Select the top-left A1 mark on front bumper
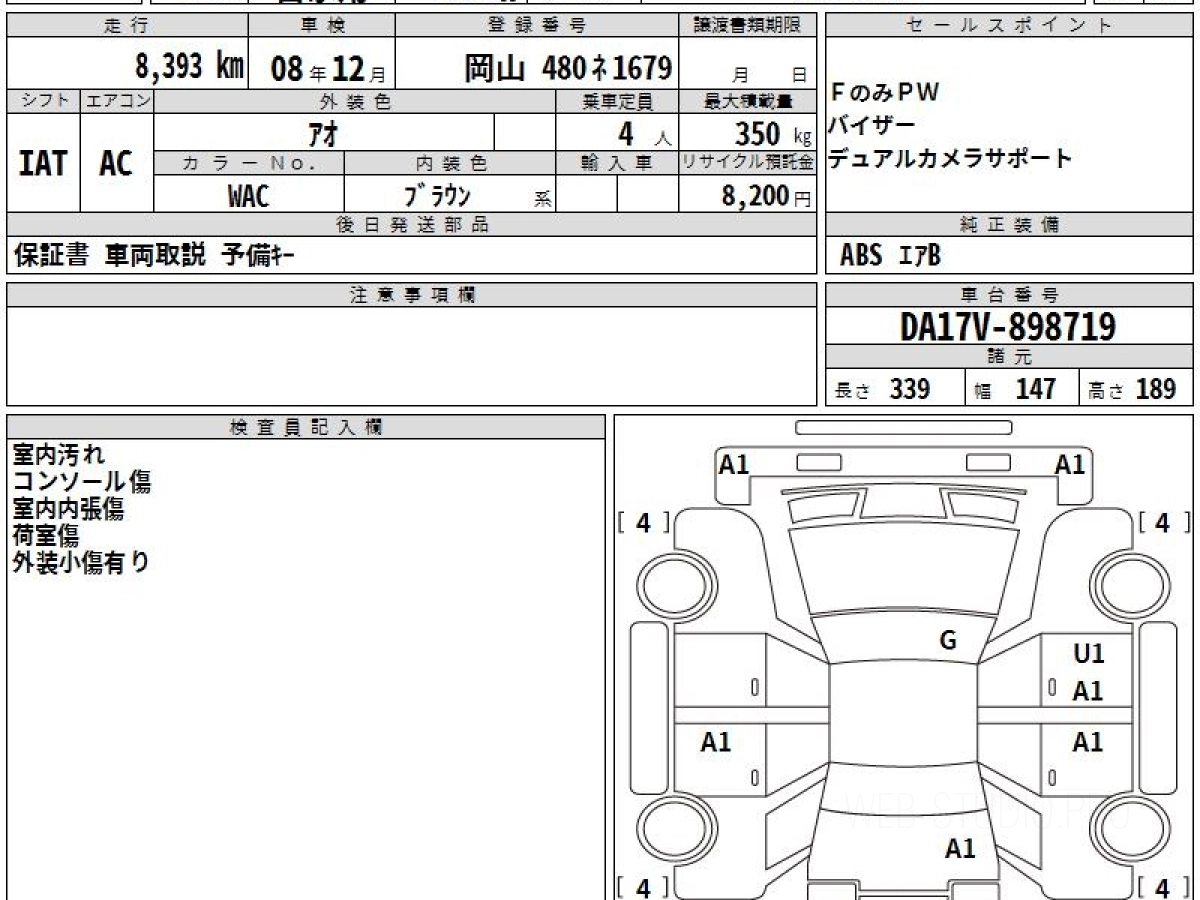This screenshot has height=900, width=1200. (734, 464)
